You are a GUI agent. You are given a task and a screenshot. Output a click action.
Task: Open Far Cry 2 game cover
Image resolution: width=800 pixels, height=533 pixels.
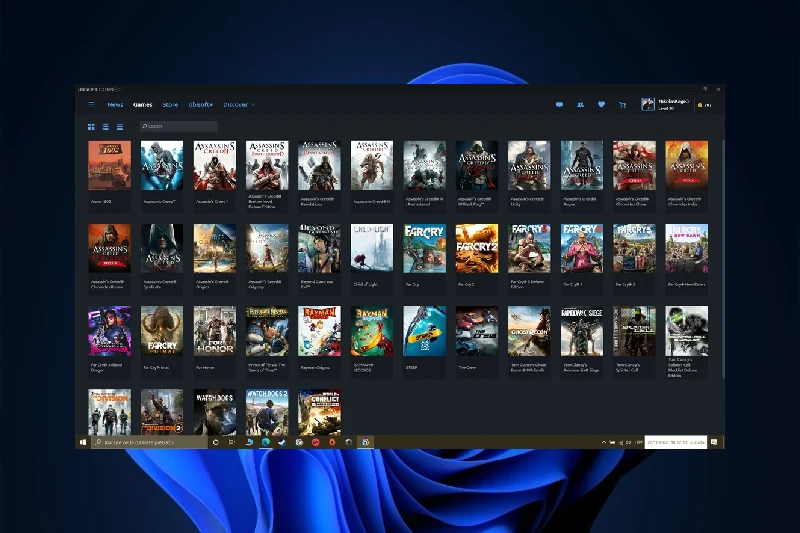click(476, 248)
